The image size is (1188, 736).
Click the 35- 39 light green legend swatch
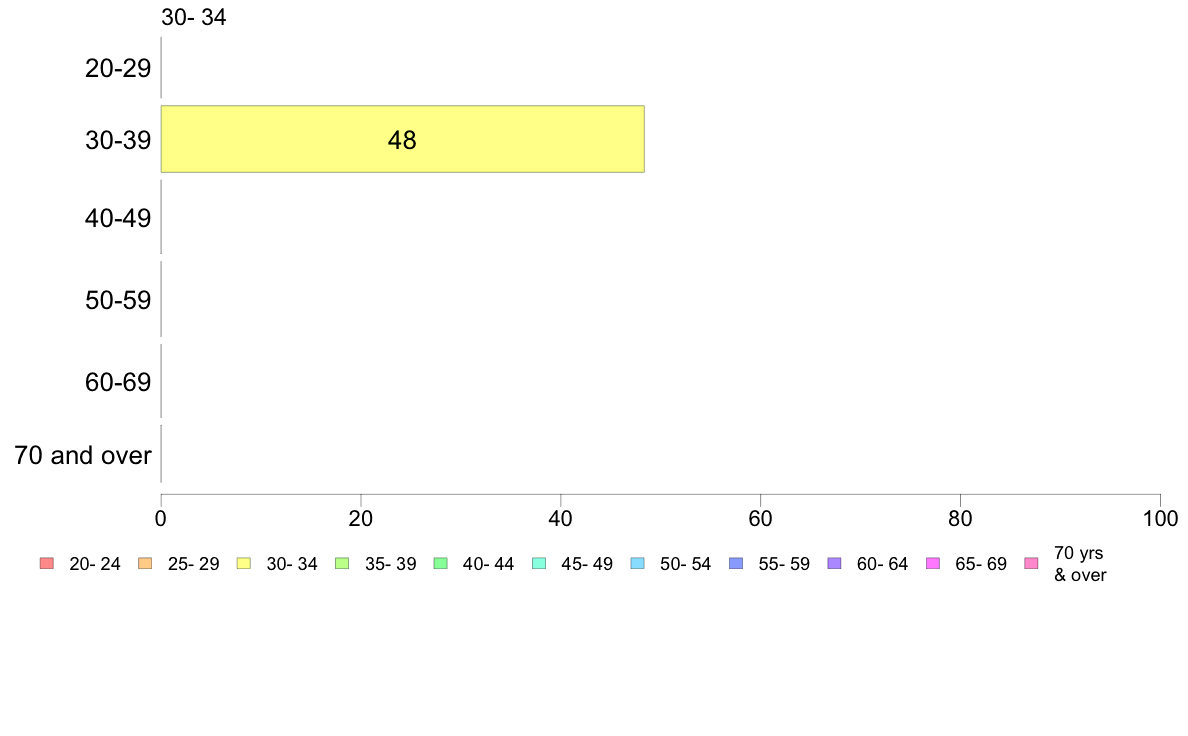(342, 563)
